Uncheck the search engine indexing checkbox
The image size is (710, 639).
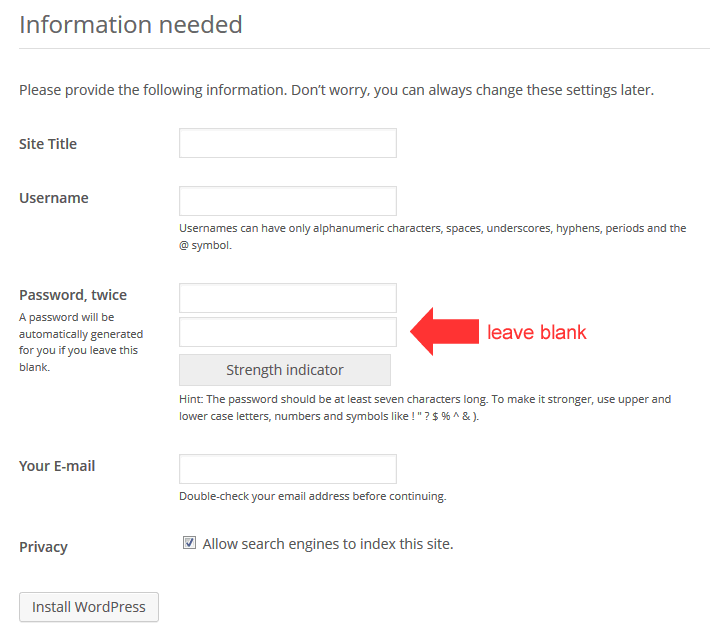pos(189,543)
